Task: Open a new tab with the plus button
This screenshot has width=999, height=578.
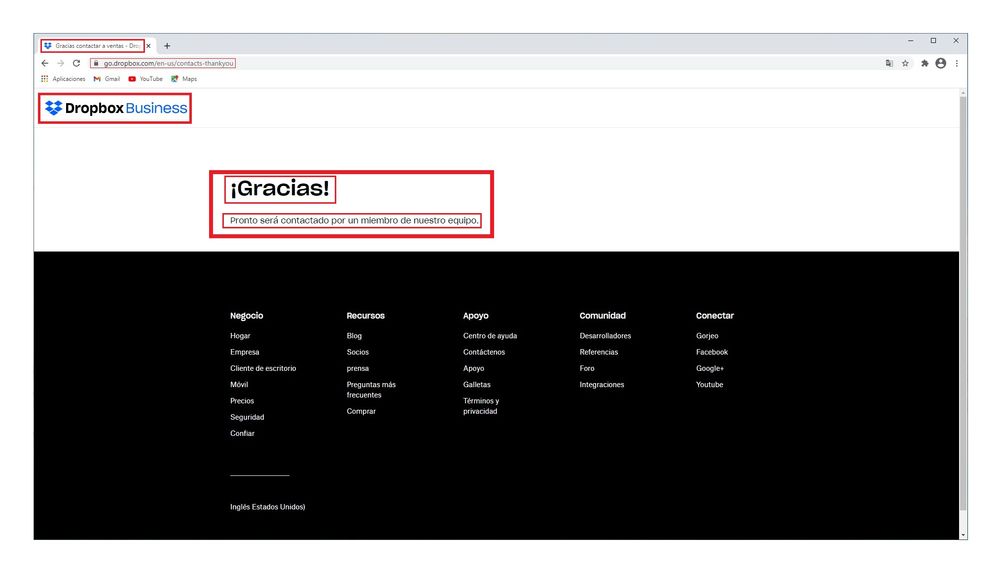Action: 166,44
